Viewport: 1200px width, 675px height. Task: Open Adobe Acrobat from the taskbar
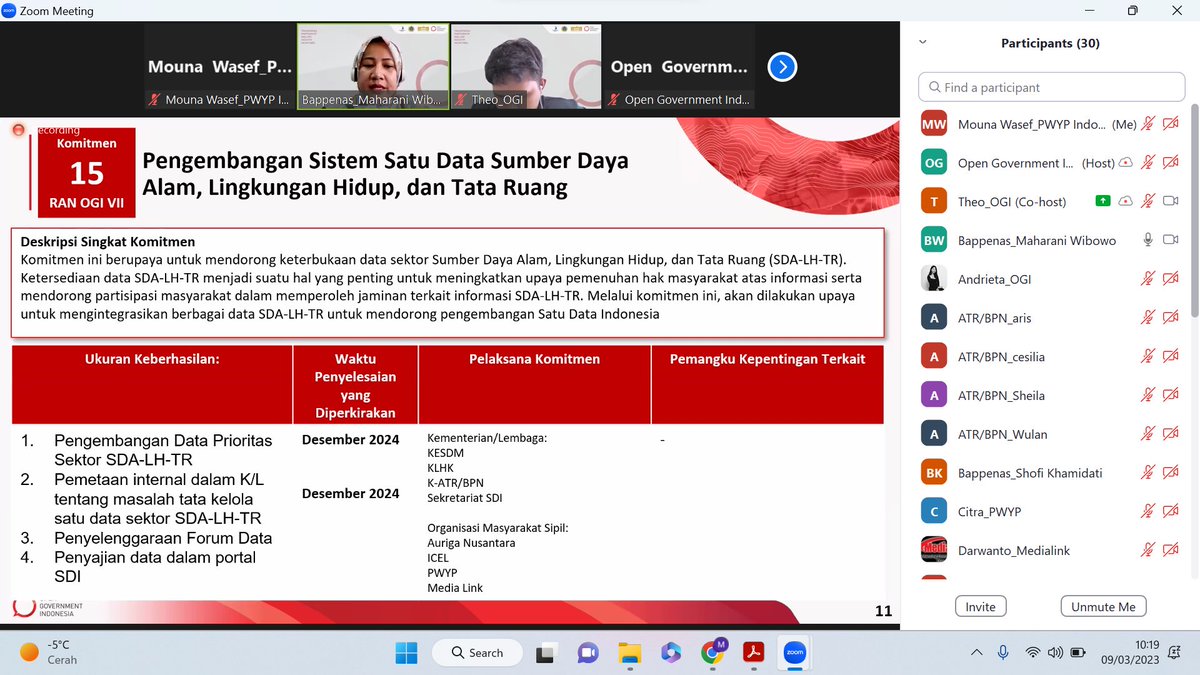[753, 652]
